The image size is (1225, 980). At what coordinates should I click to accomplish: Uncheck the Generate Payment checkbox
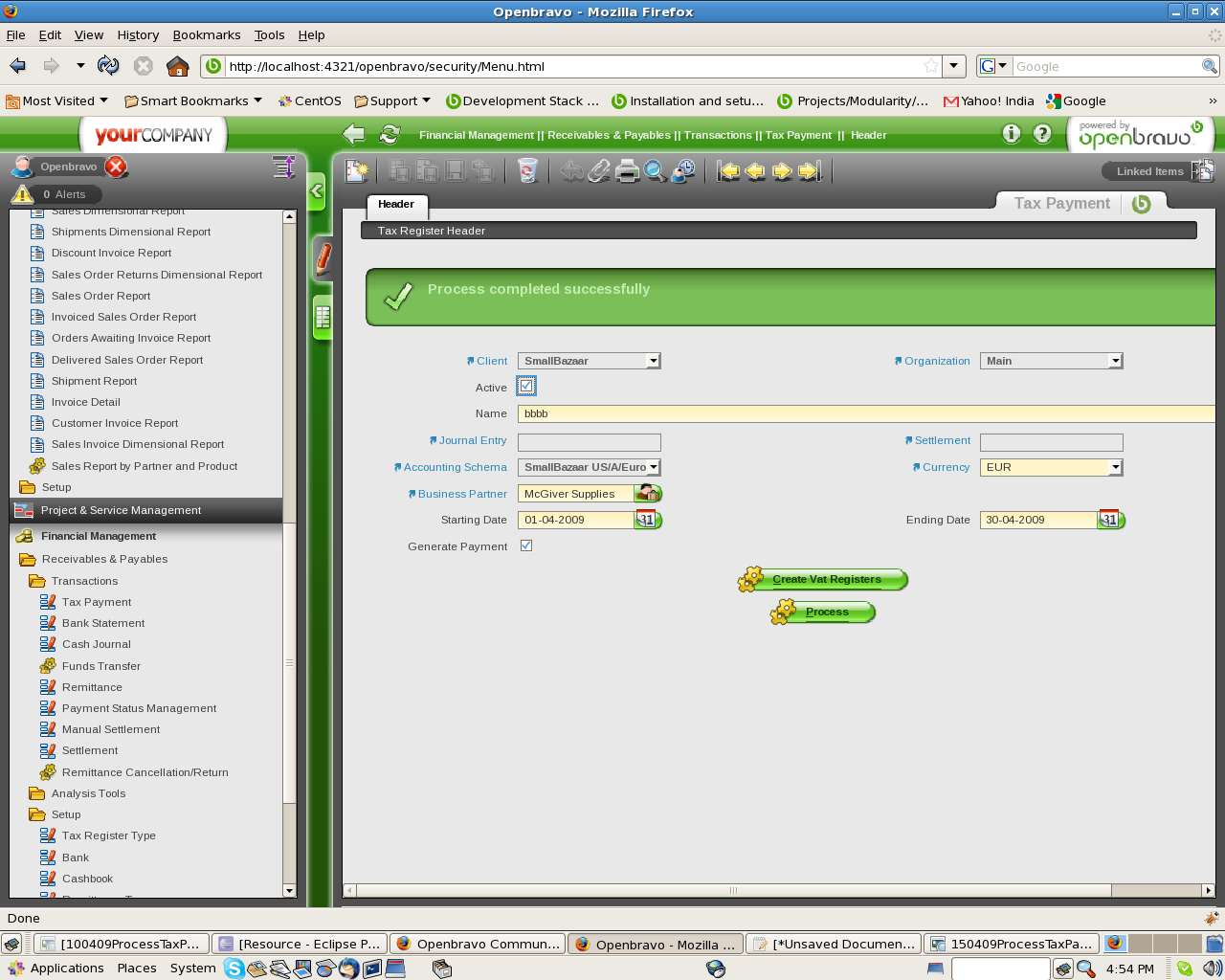[526, 546]
